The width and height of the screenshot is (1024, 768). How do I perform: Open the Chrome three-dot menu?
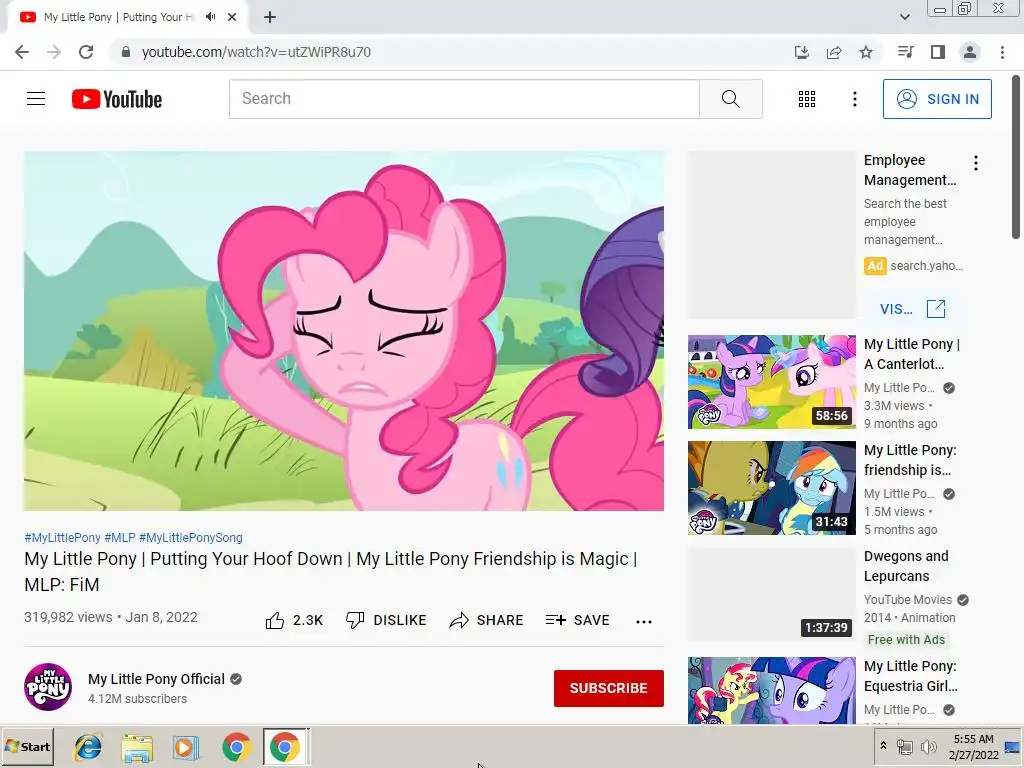(x=1002, y=52)
